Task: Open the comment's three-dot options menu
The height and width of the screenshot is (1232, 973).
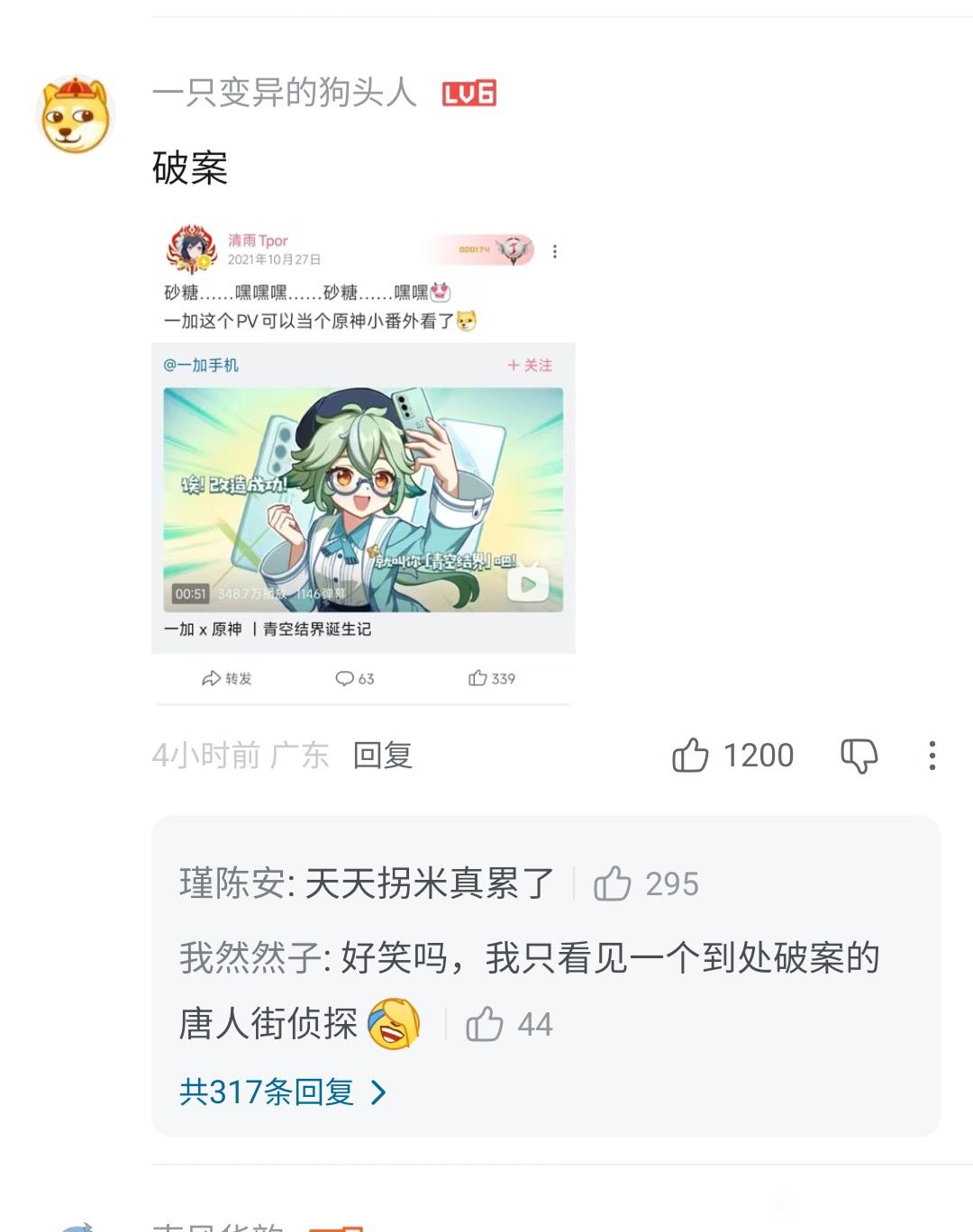Action: coord(932,756)
